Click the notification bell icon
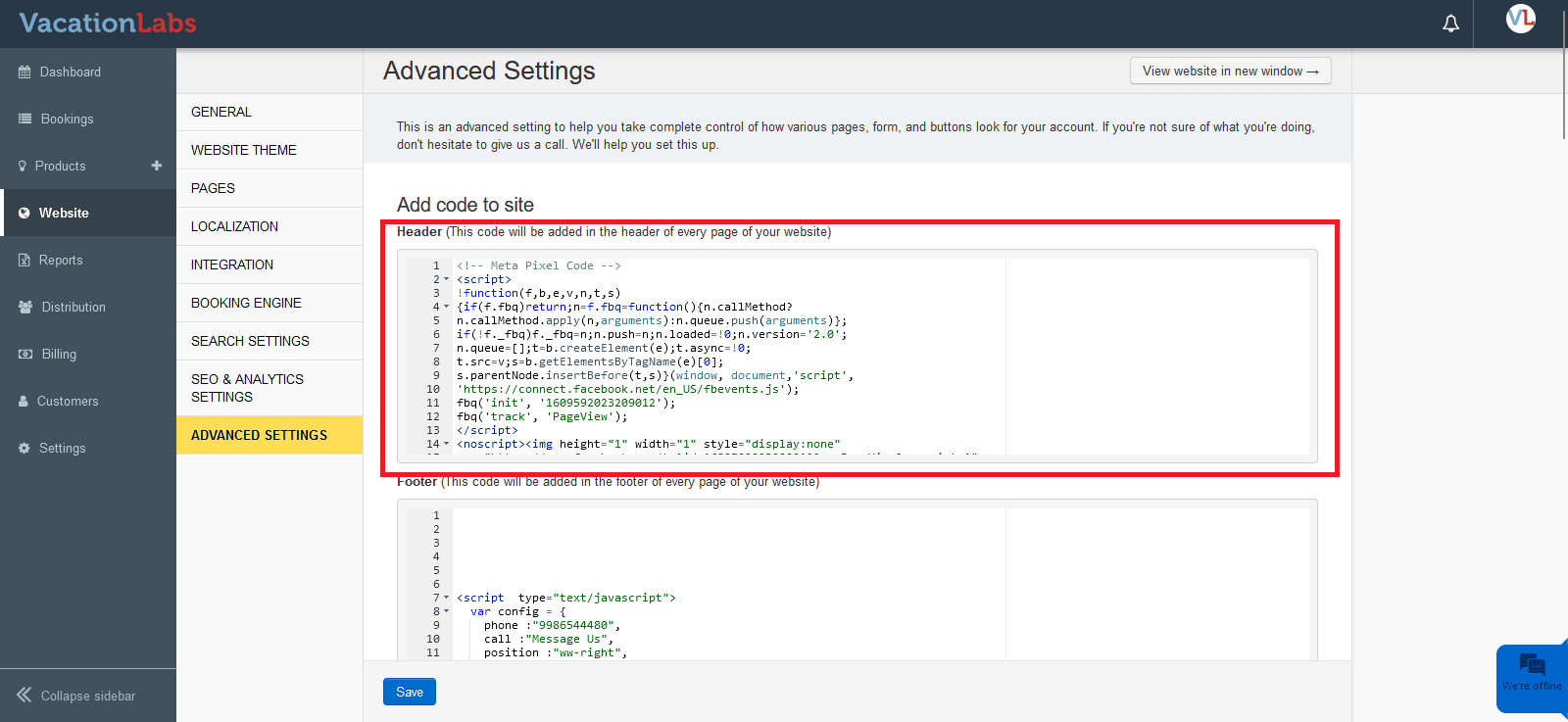1568x722 pixels. (1450, 24)
